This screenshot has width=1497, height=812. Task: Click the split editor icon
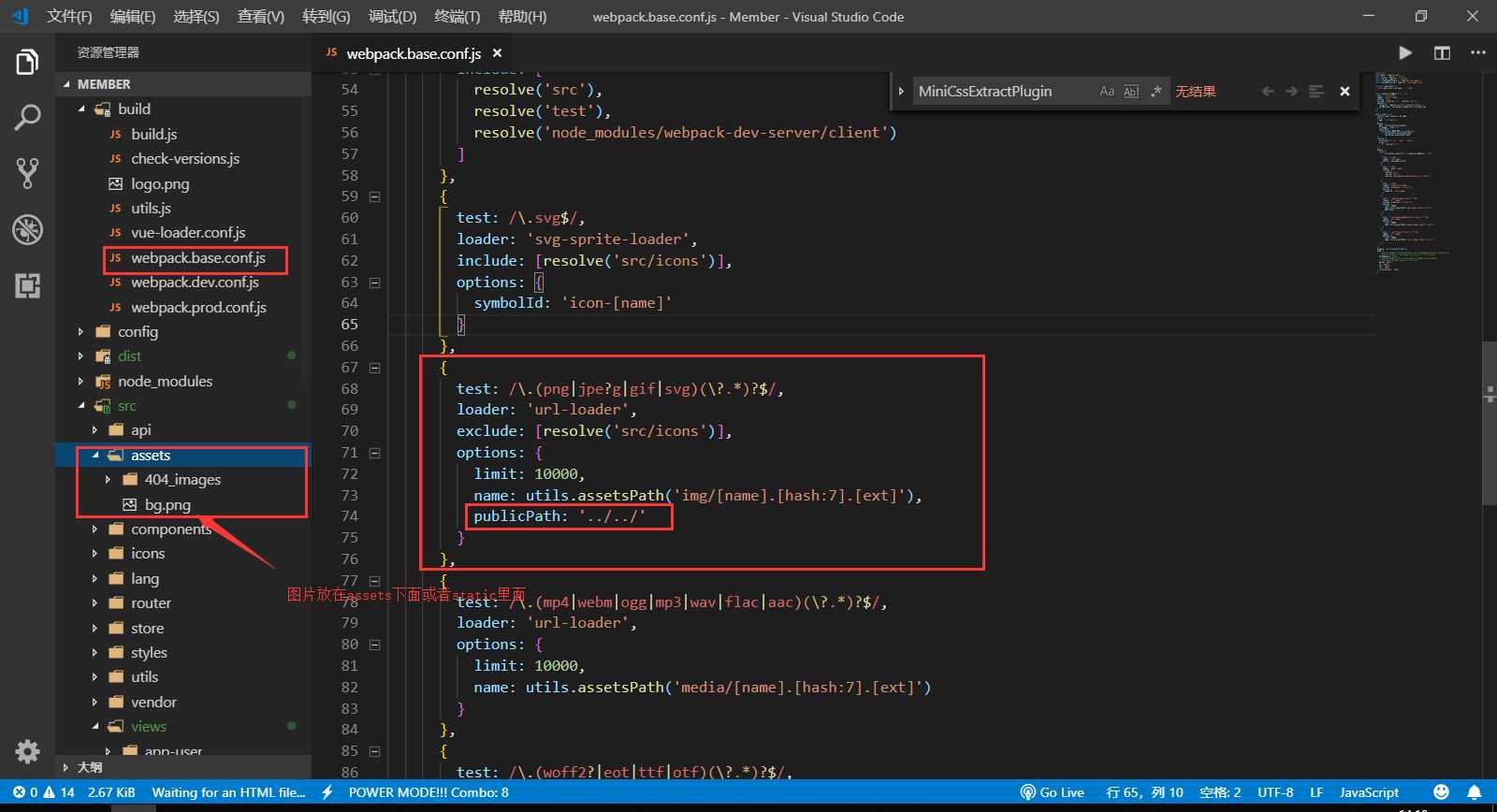1442,53
